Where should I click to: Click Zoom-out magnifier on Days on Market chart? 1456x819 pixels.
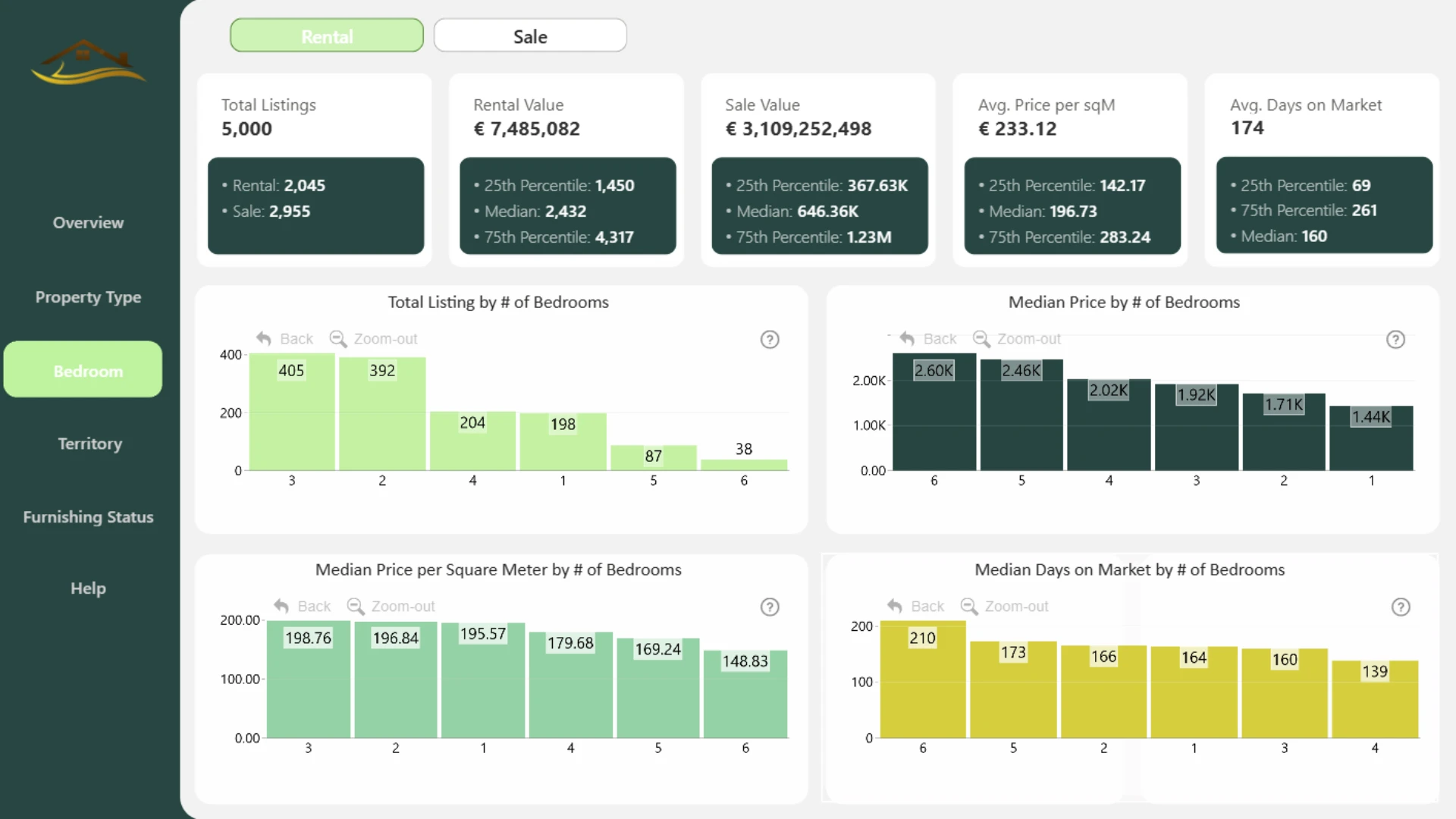click(969, 606)
